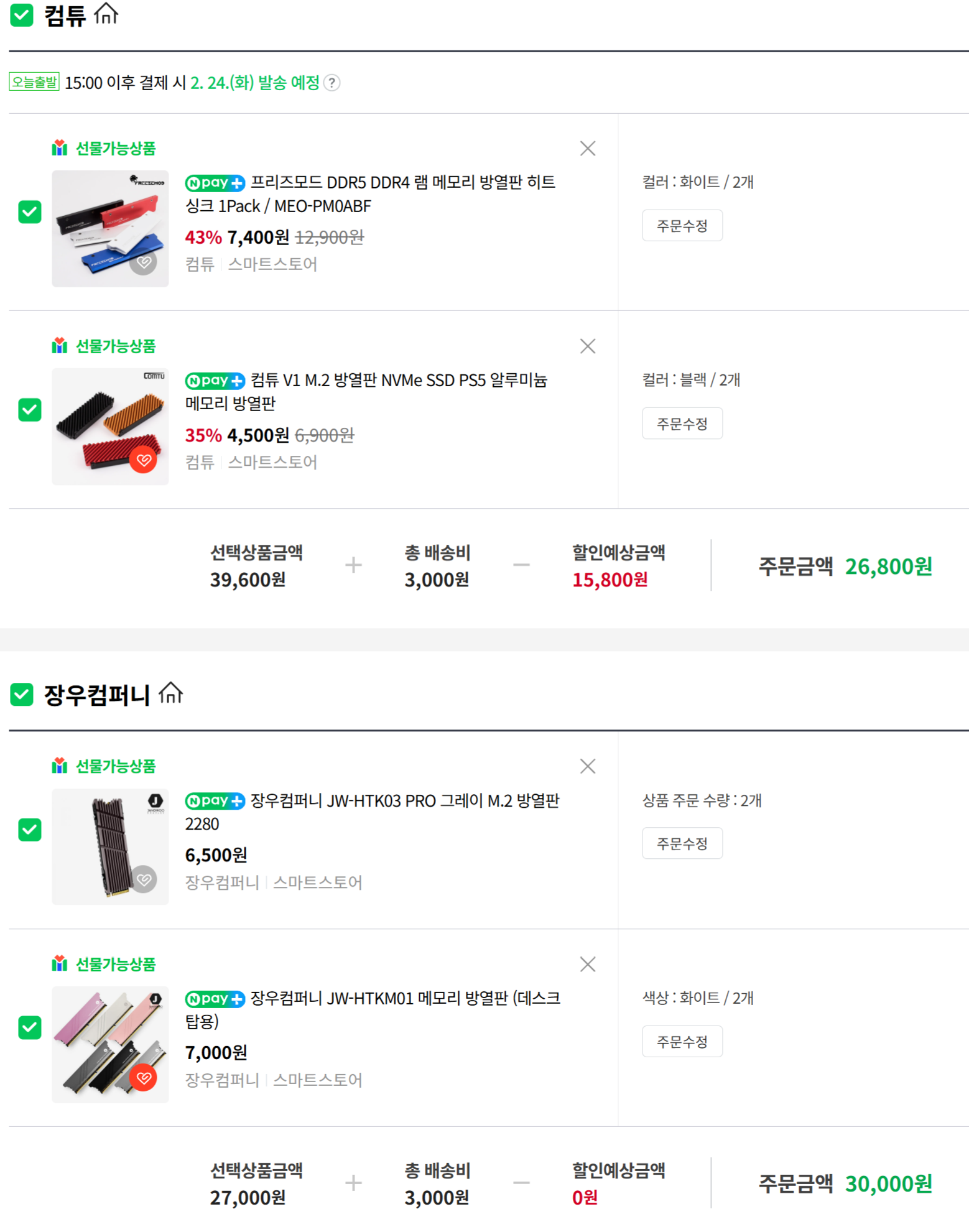This screenshot has height=1232, width=969.
Task: Add JW-HTK03 PRO to wishlist heart
Action: pos(144,879)
